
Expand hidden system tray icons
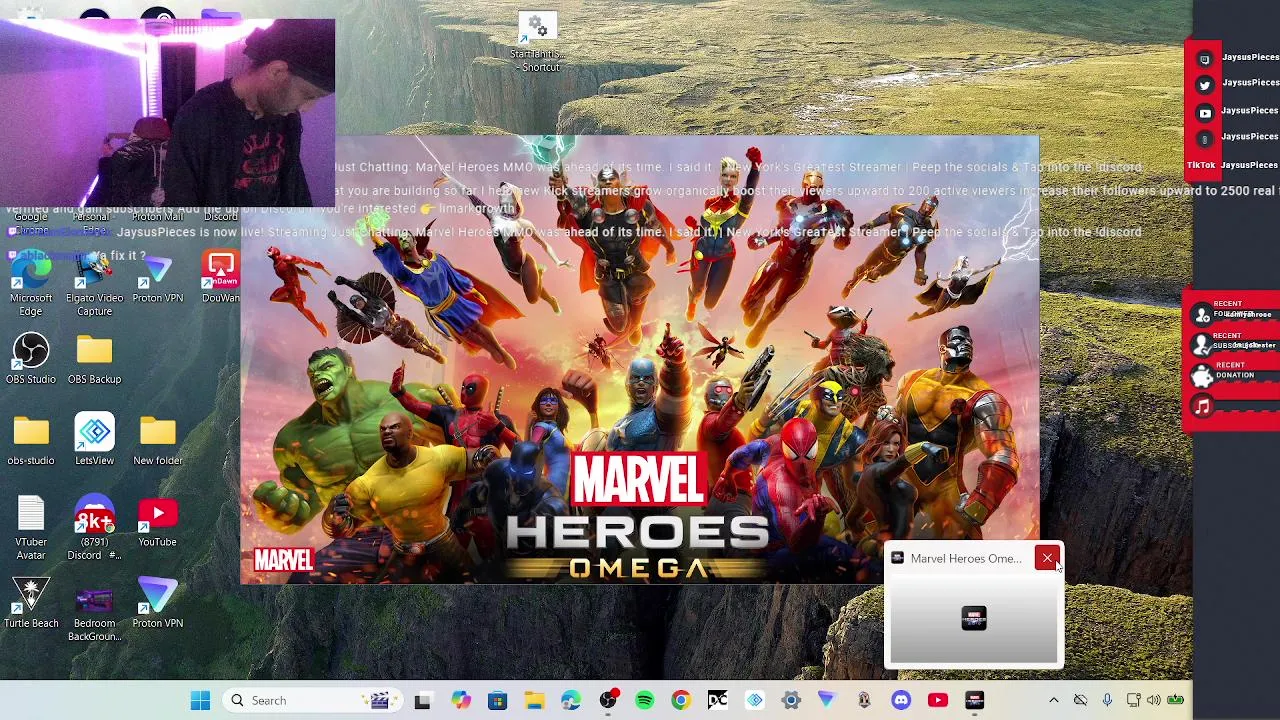pyautogui.click(x=1053, y=700)
